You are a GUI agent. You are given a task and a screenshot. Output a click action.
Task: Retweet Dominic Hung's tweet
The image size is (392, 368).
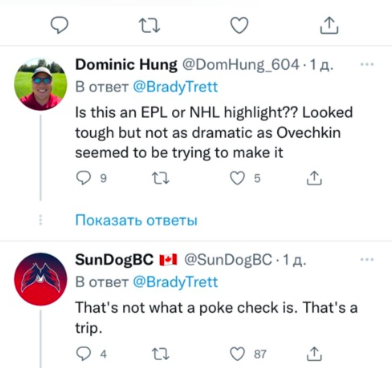(161, 179)
